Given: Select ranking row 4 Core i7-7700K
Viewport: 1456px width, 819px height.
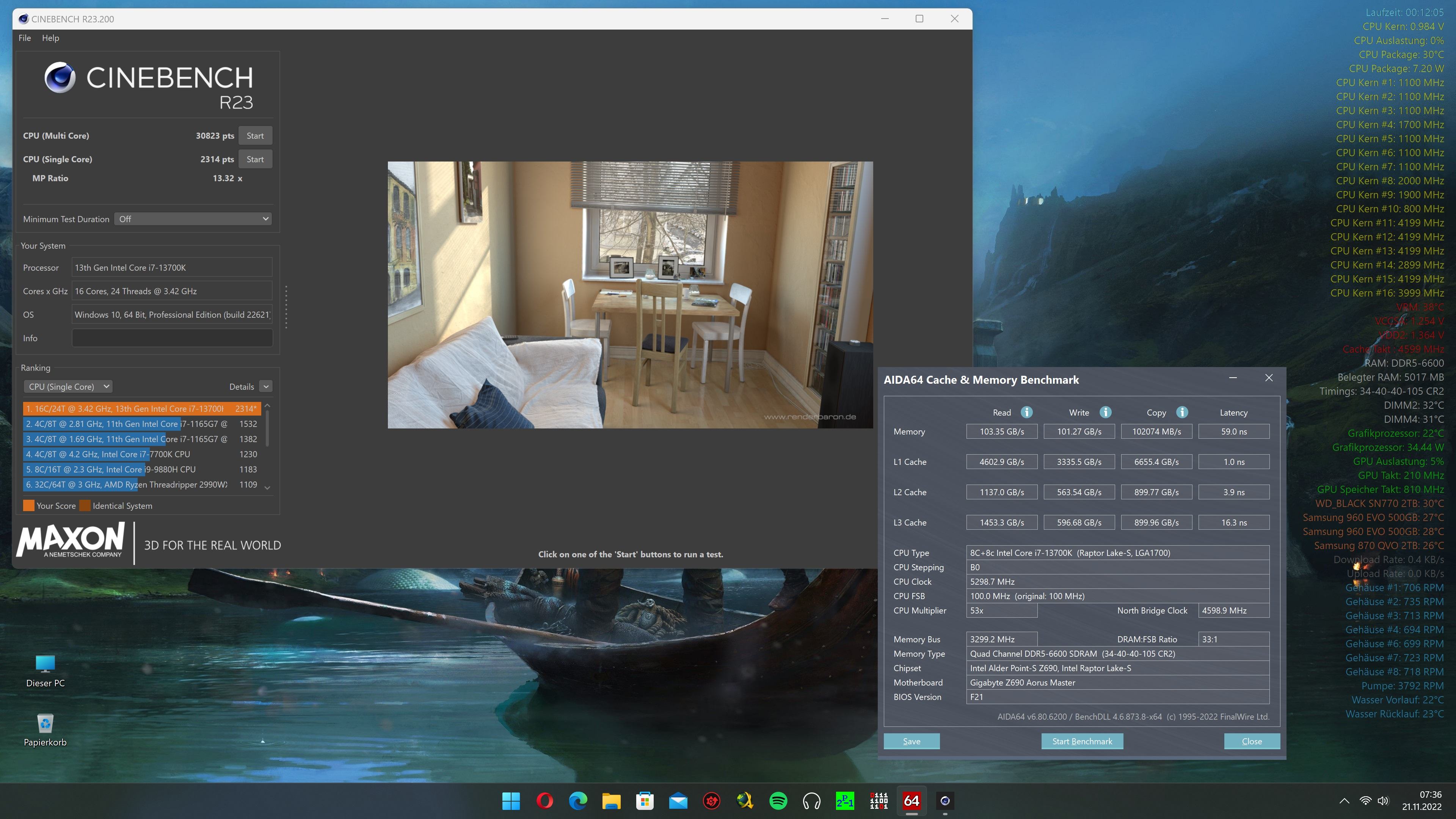Looking at the screenshot, I should pyautogui.click(x=142, y=455).
